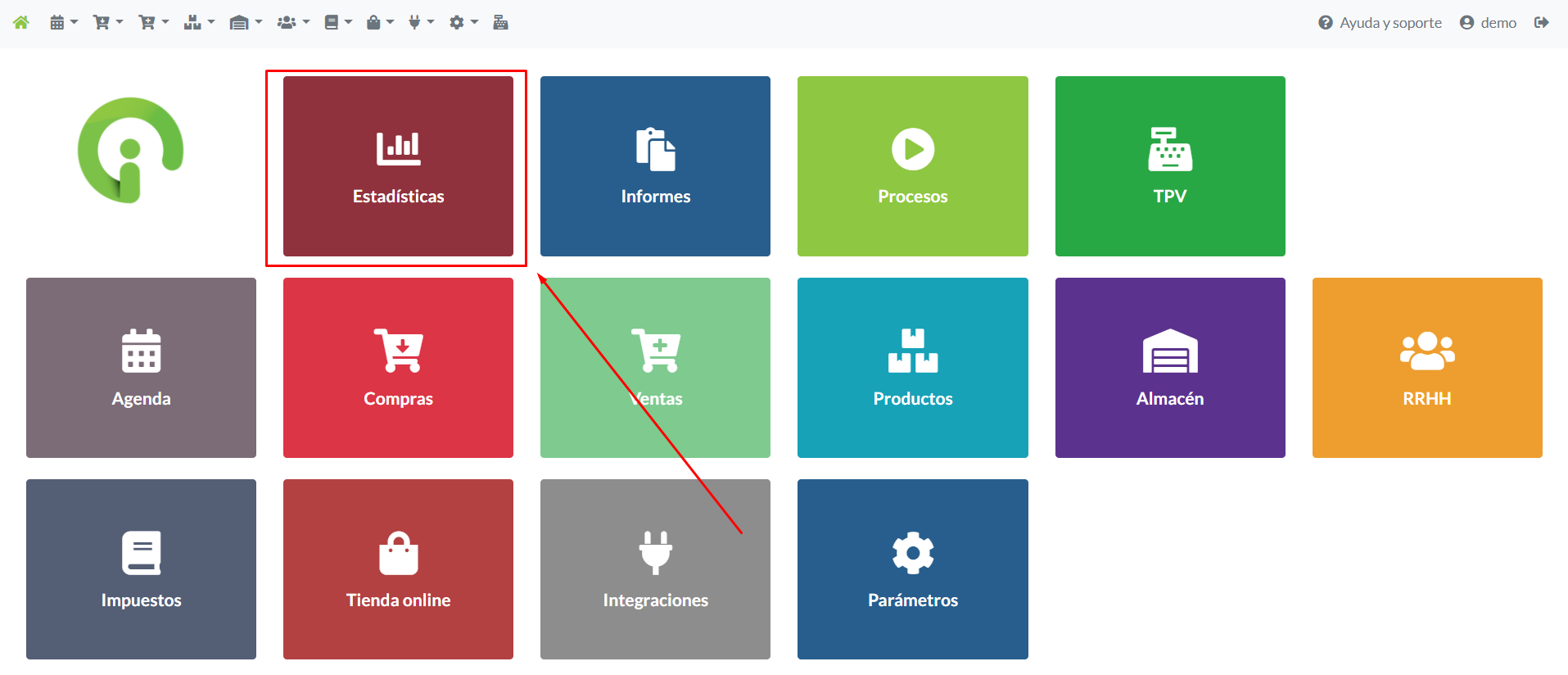Click the Ayuda y soporte link
This screenshot has height=675, width=1568.
pos(1380,23)
